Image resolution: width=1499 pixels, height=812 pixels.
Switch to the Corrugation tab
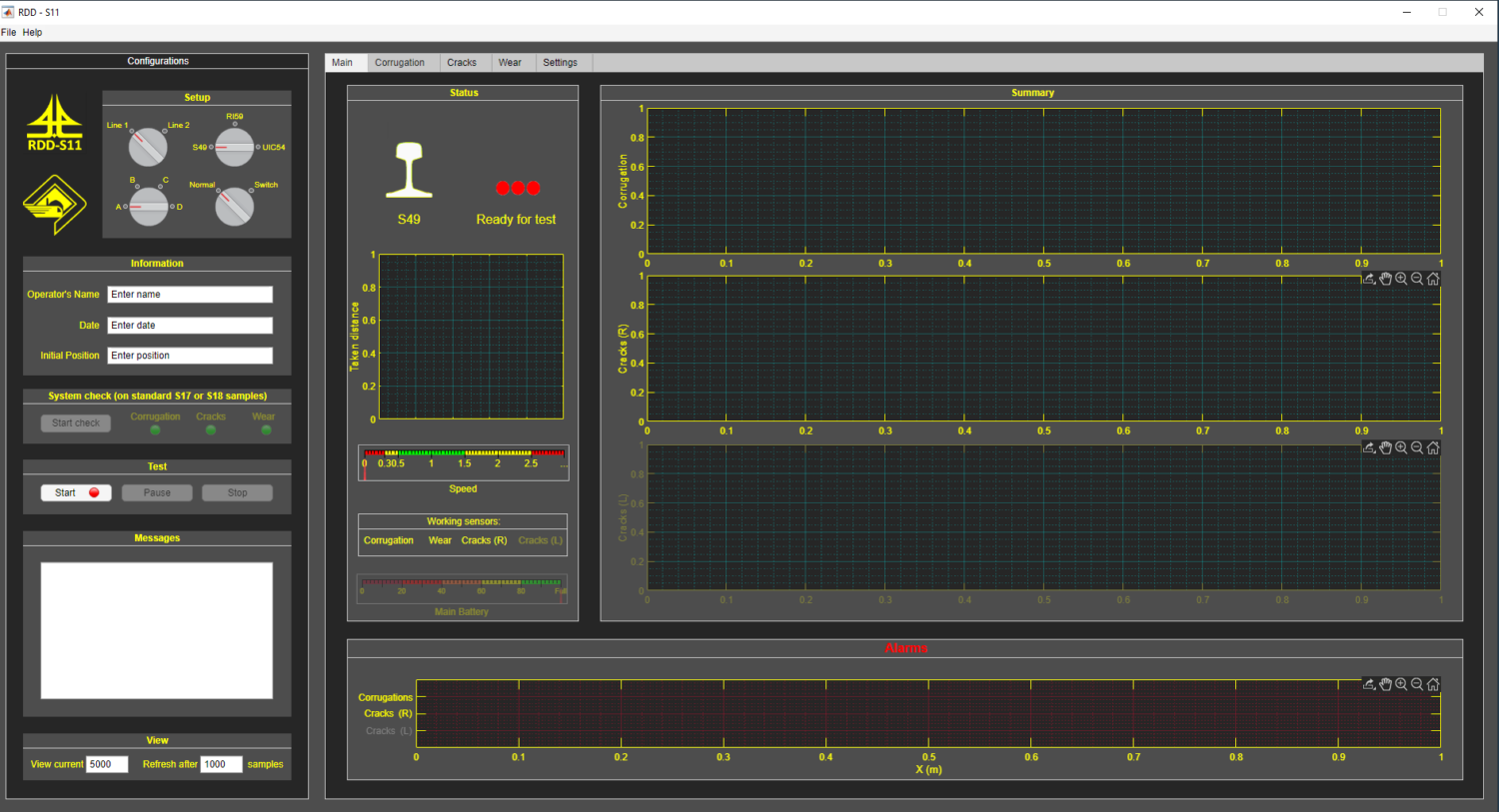(400, 63)
